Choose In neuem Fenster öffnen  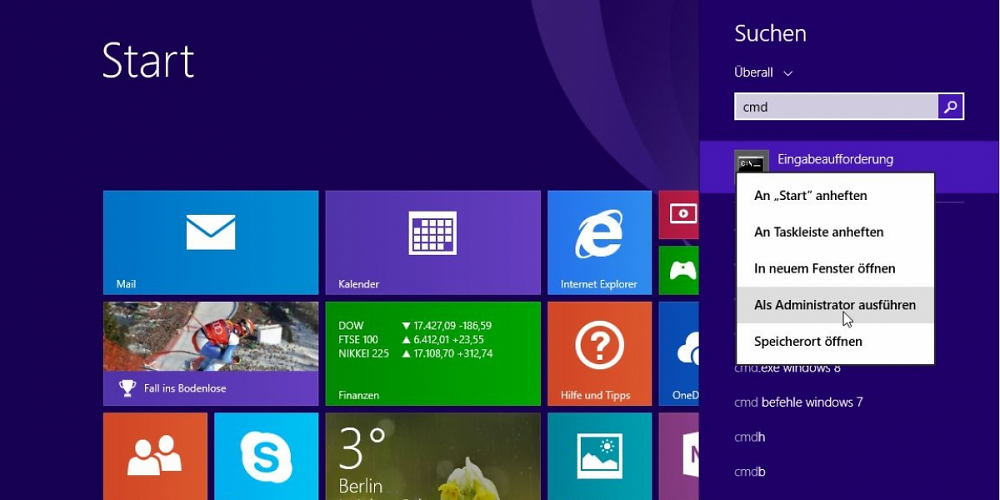(835, 268)
